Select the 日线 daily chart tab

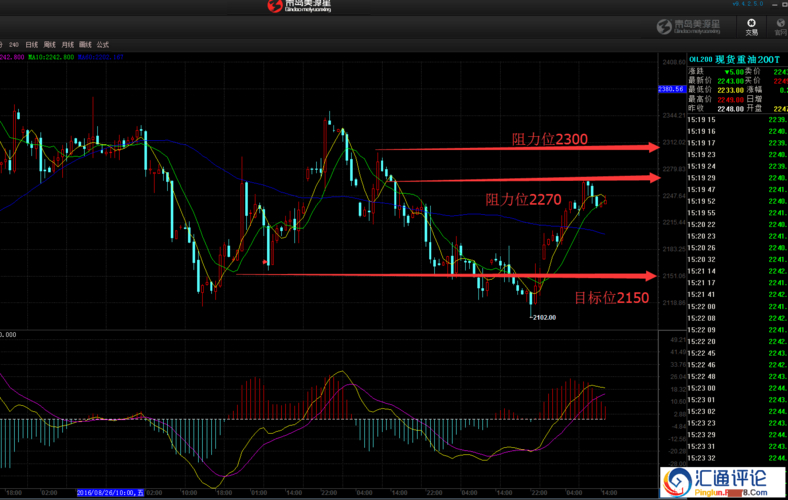[x=32, y=45]
